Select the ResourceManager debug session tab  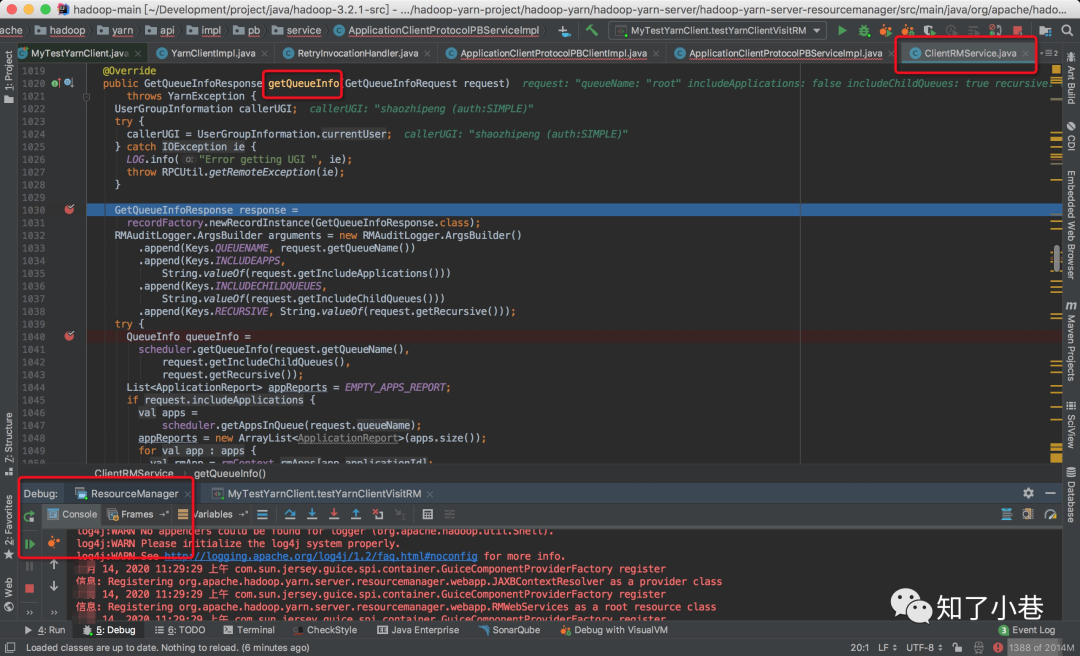point(134,493)
